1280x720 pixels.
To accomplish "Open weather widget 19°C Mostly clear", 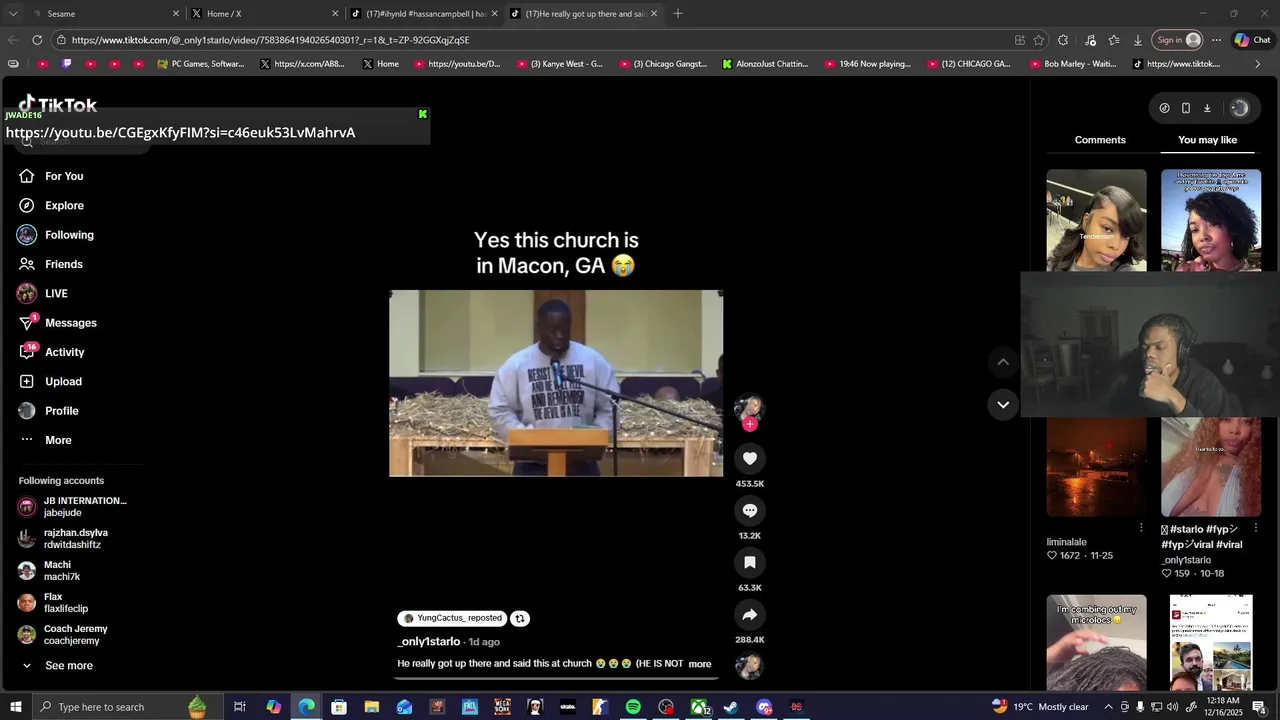I will (1040, 707).
